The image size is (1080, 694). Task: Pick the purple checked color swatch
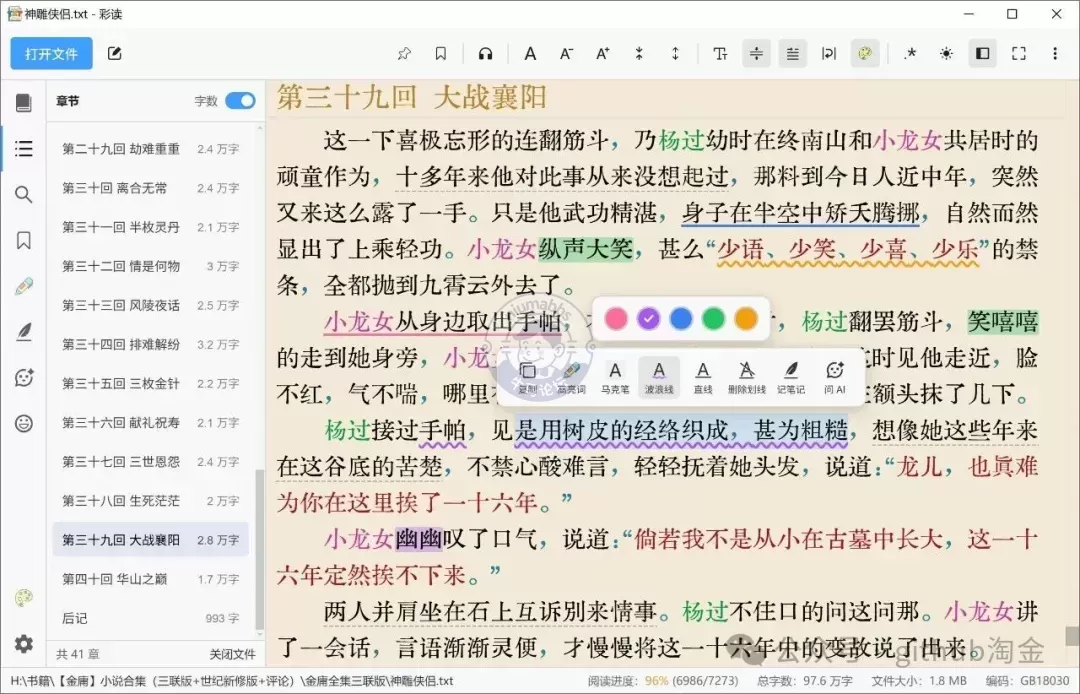(648, 319)
